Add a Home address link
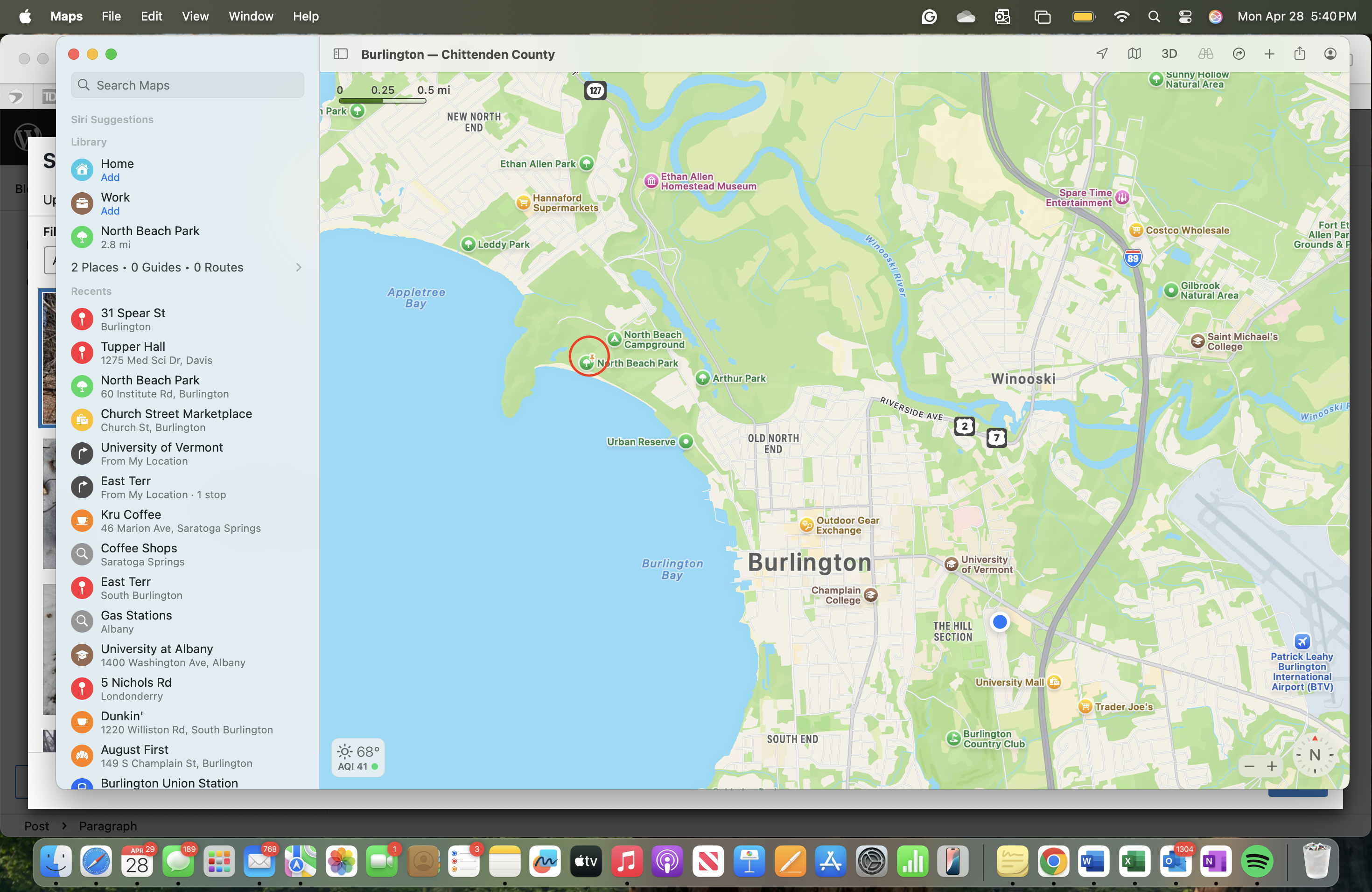Screen dimensions: 1372x892 click(x=110, y=177)
